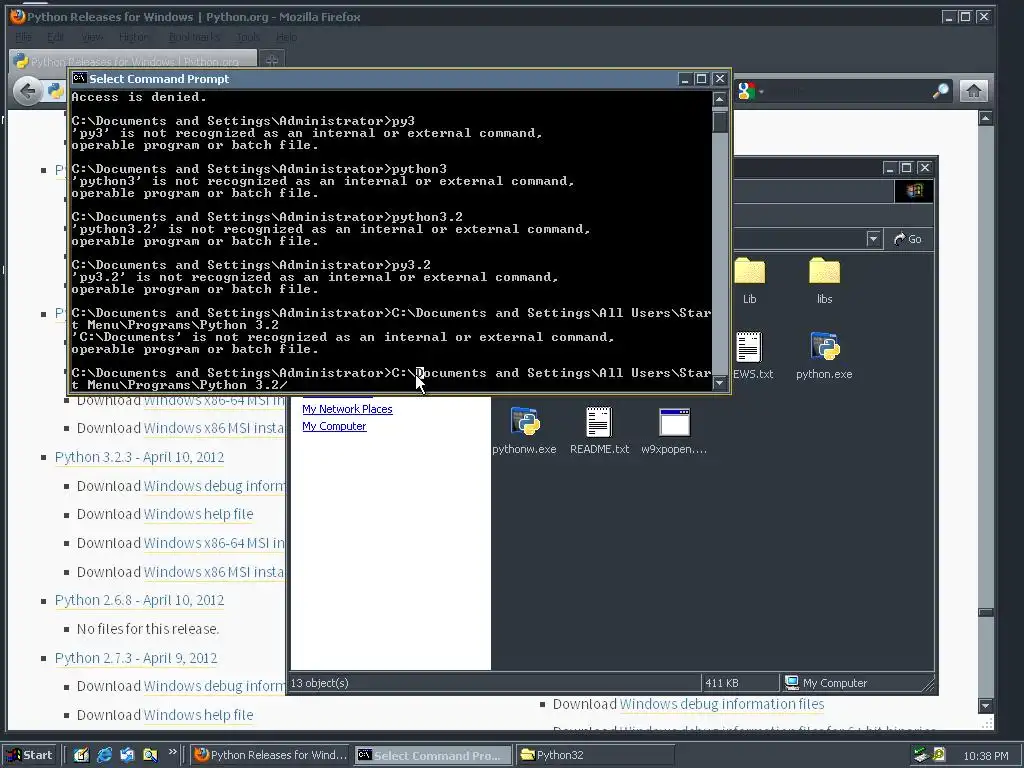Image resolution: width=1024 pixels, height=768 pixels.
Task: Select the Lib folder in Explorer window
Action: pyautogui.click(x=749, y=281)
